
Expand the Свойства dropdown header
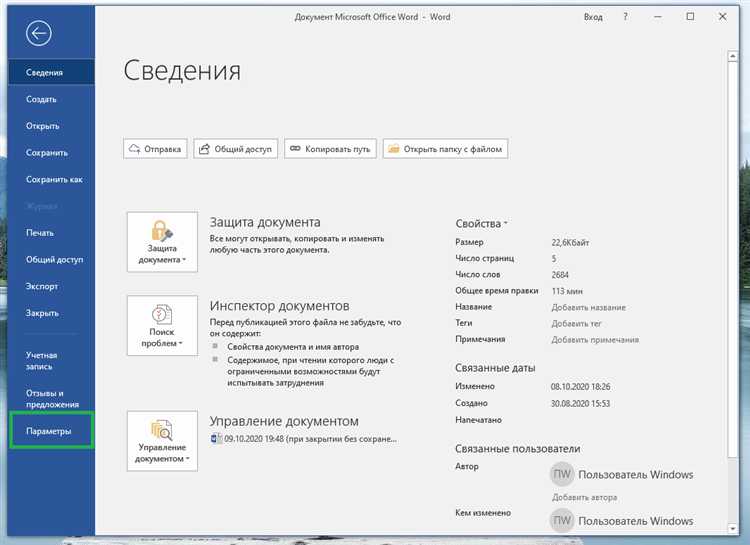[481, 223]
